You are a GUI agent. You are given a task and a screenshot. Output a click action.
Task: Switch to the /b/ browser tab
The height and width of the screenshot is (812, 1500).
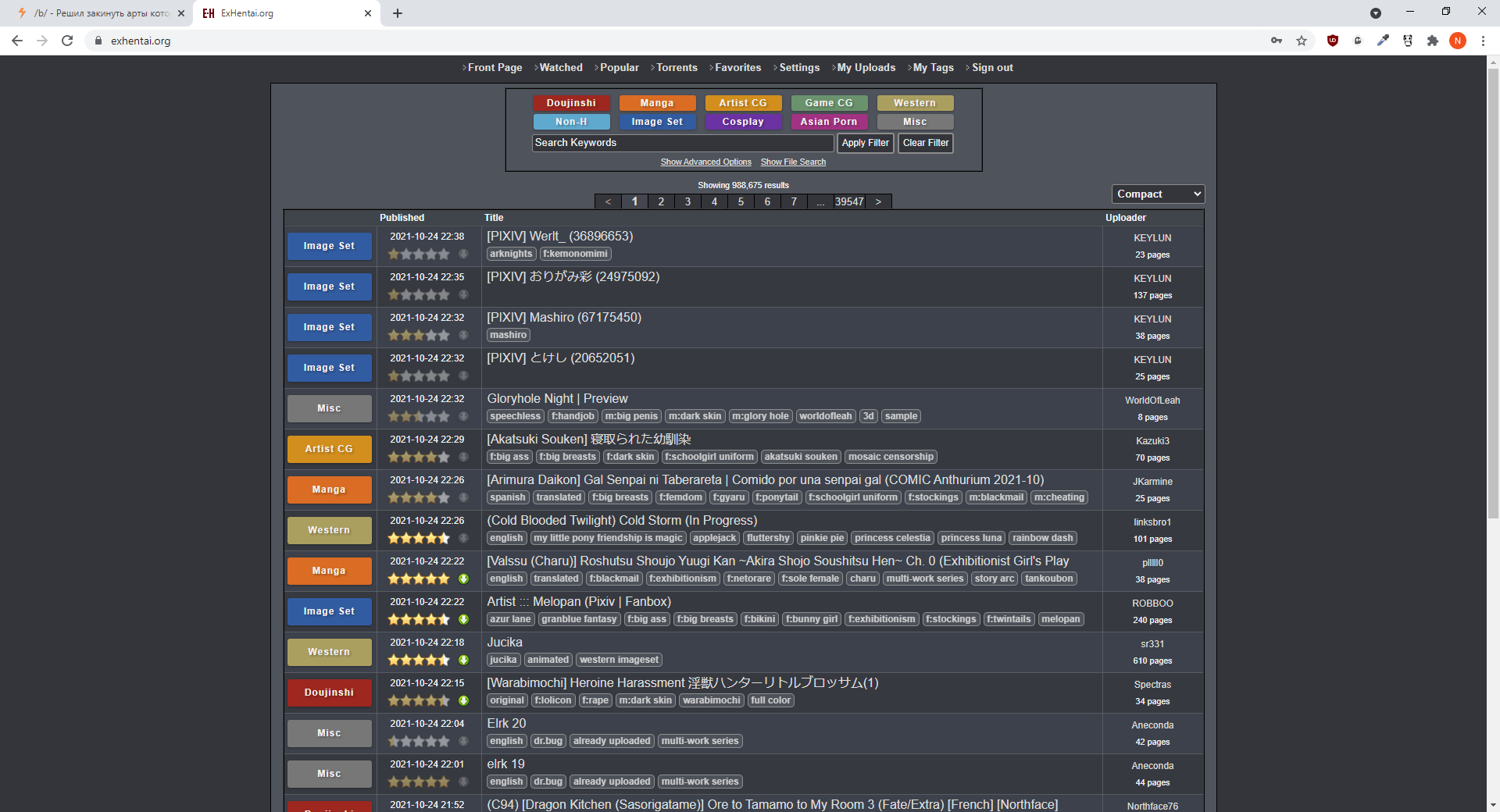pyautogui.click(x=100, y=13)
